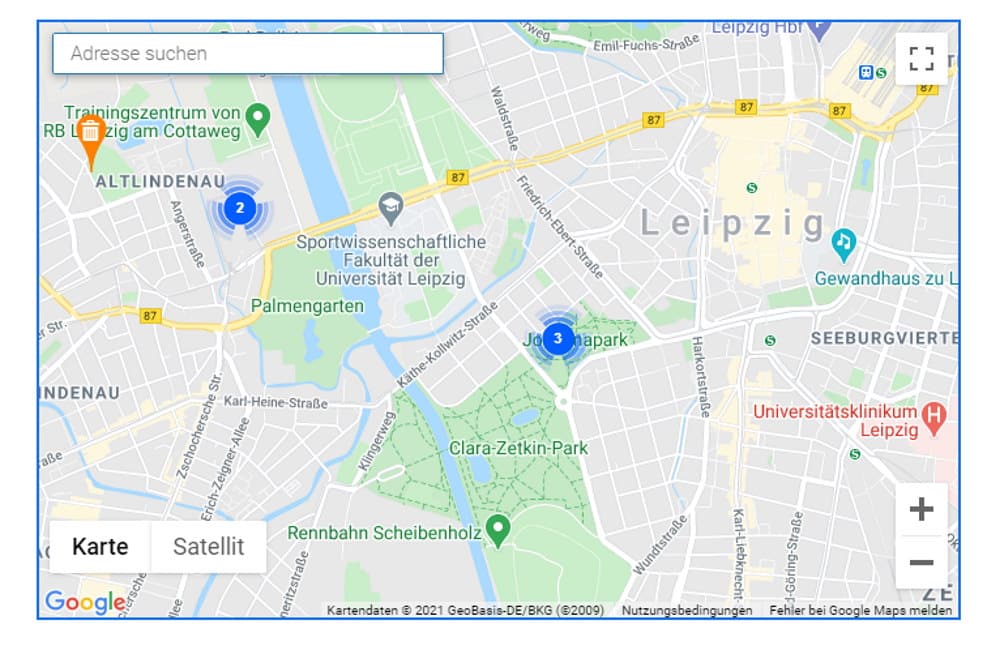The image size is (1000, 665).
Task: Click the orange trash bin map pin
Action: pos(90,135)
